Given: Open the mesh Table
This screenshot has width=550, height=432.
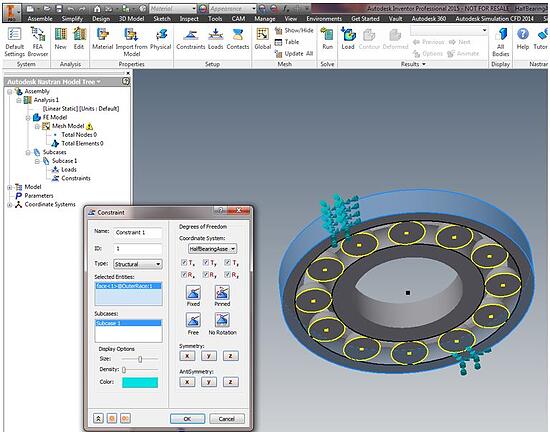Looking at the screenshot, I should [287, 42].
